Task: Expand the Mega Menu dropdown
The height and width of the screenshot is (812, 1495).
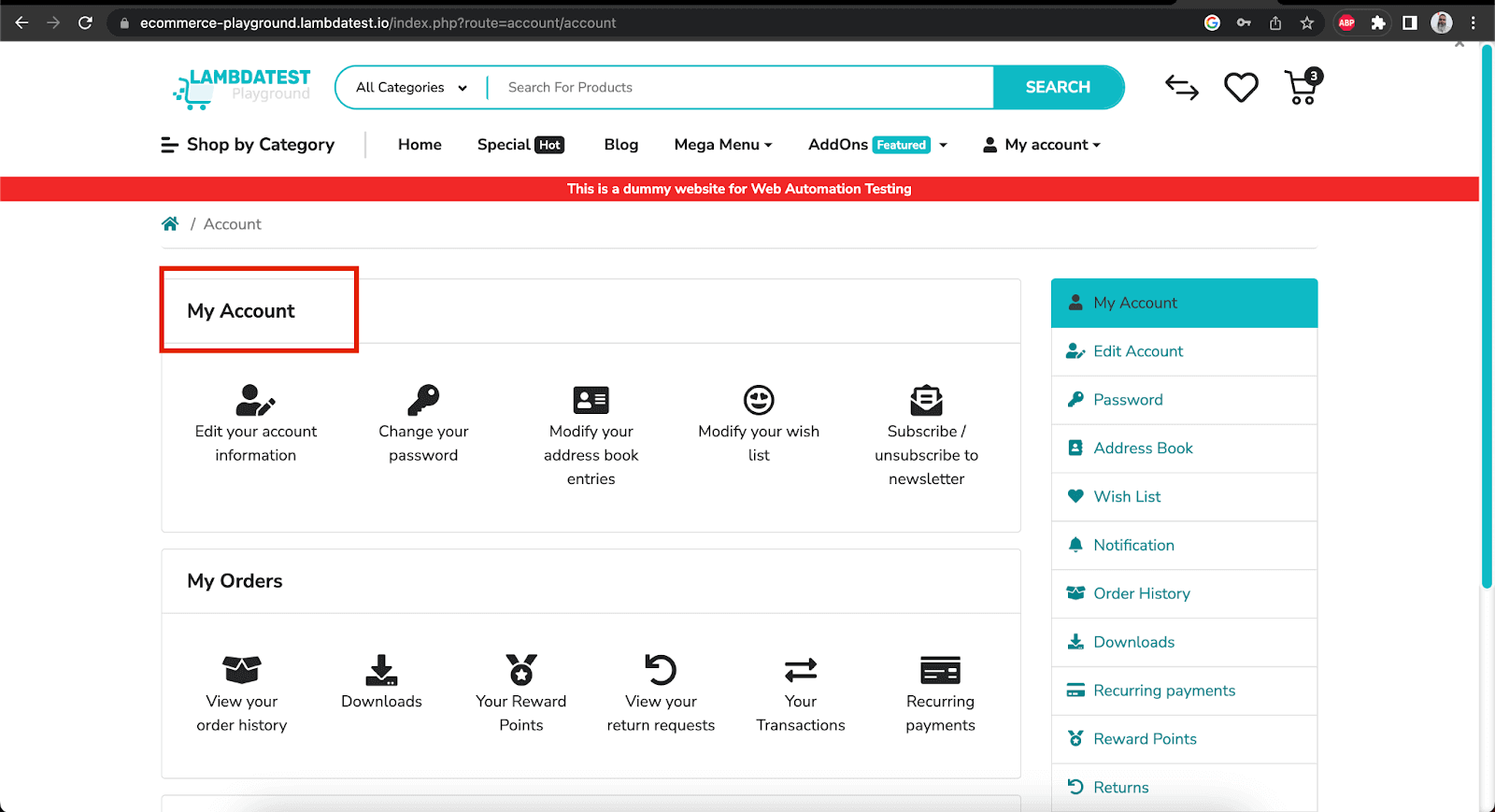Action: click(x=723, y=145)
